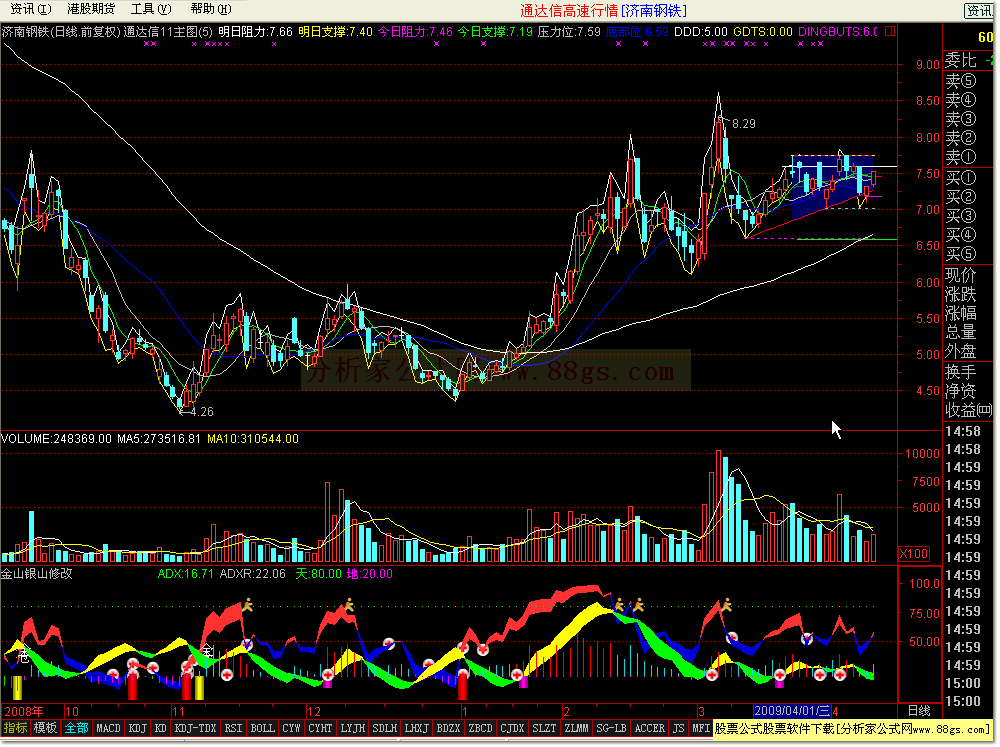Click the 2008年 timeline label
Image resolution: width=1000 pixels, height=747 pixels.
pyautogui.click(x=24, y=711)
